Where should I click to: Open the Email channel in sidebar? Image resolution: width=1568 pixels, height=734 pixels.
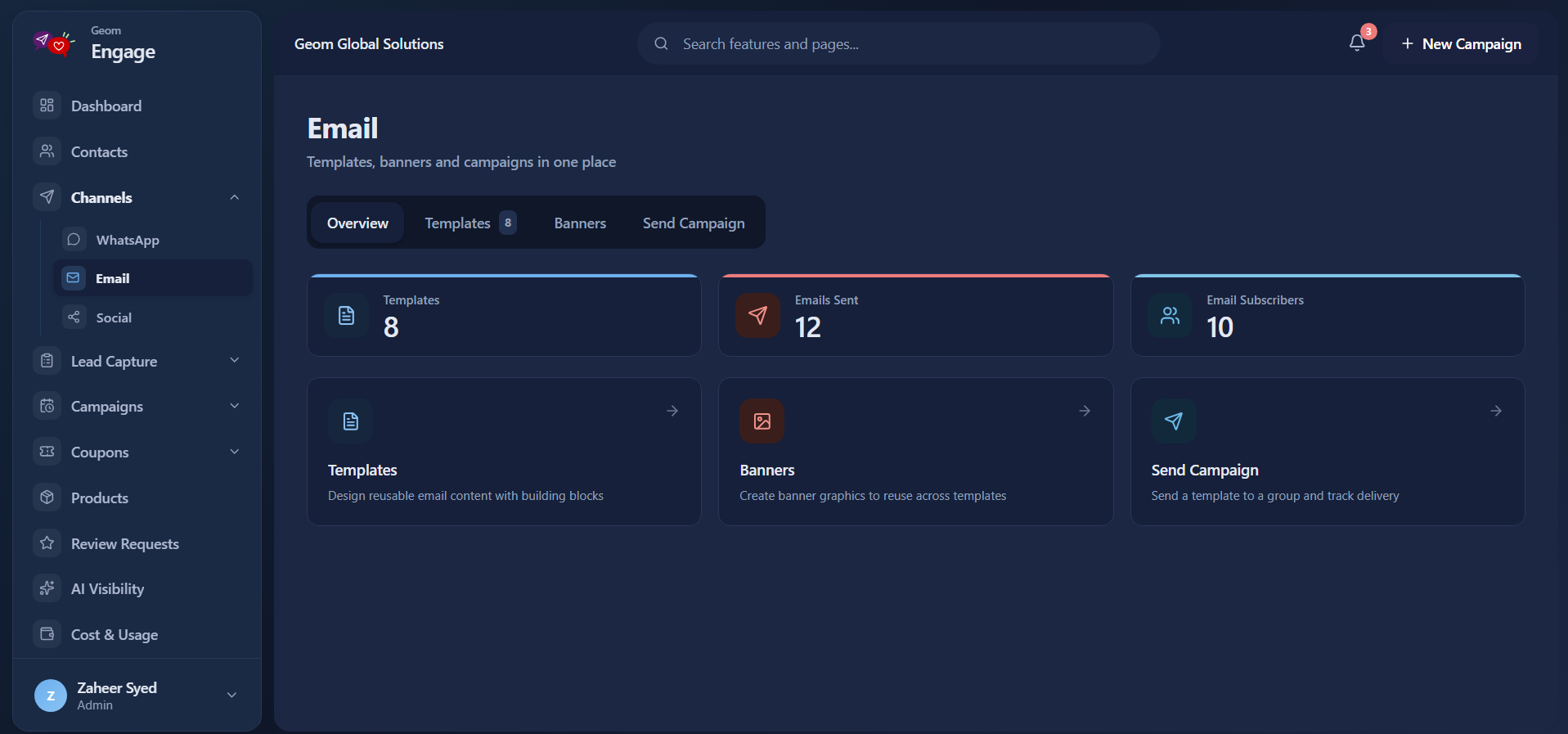153,278
